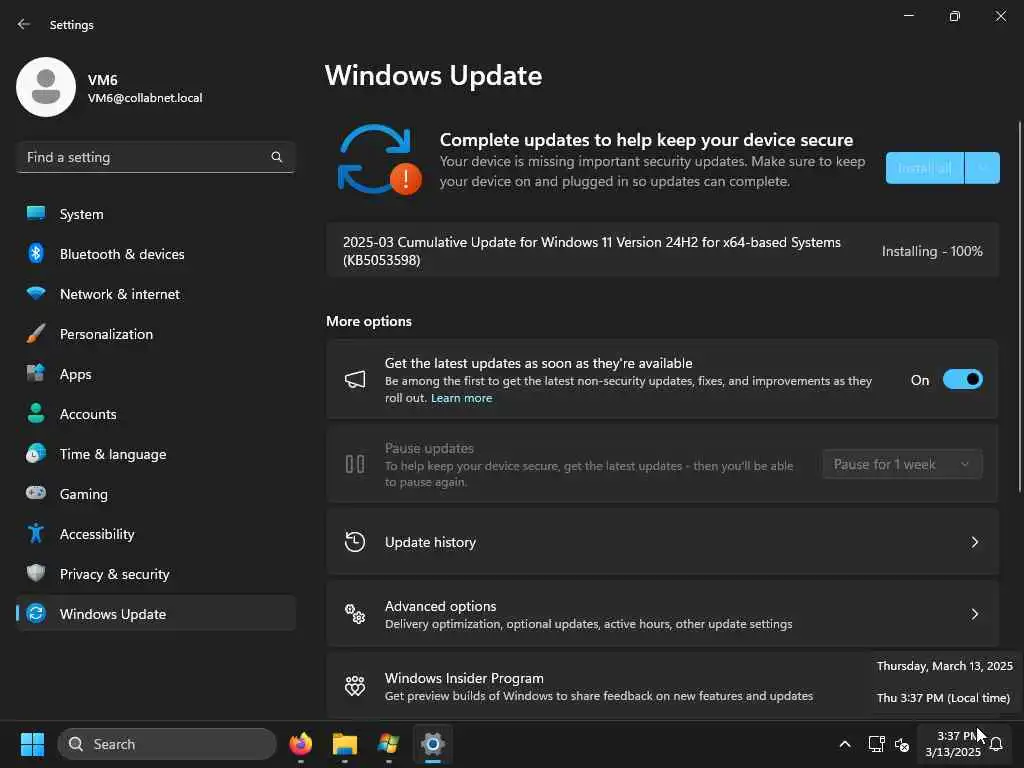Open the Learn more link
The width and height of the screenshot is (1024, 768).
tap(461, 398)
